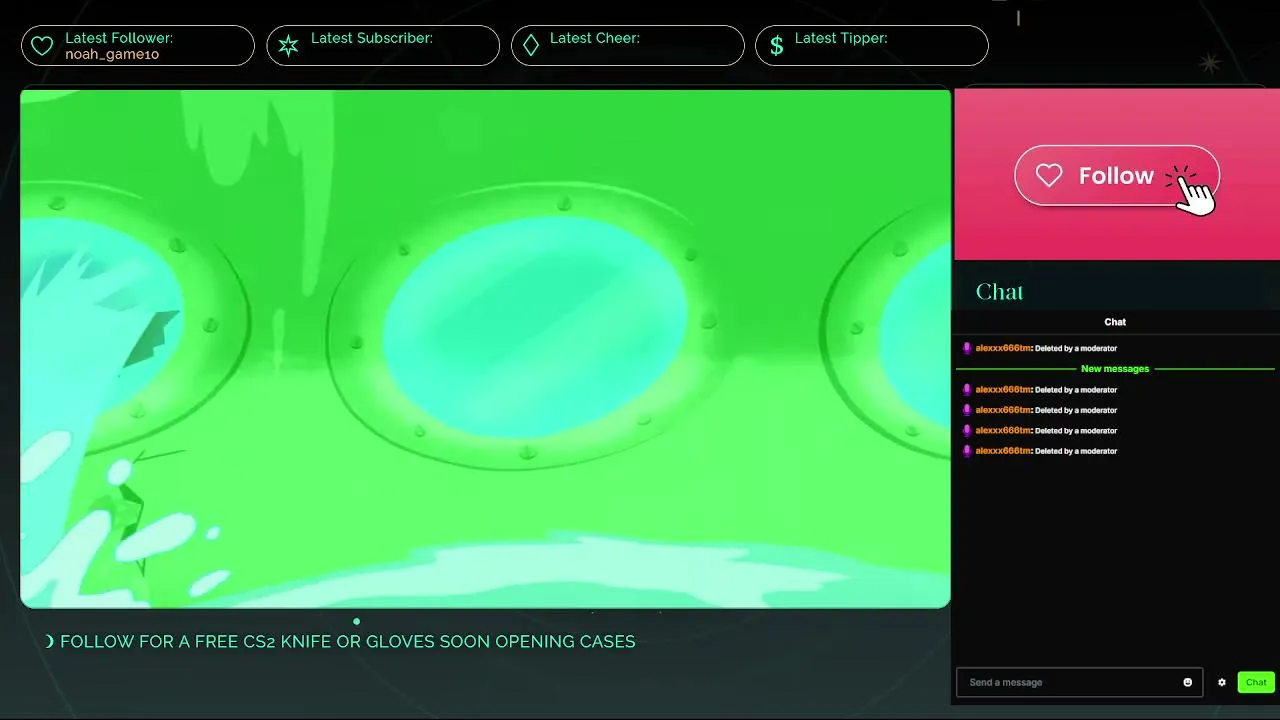Click the crescent moon icon before the ticker text
This screenshot has height=720, width=1280.
(x=50, y=641)
